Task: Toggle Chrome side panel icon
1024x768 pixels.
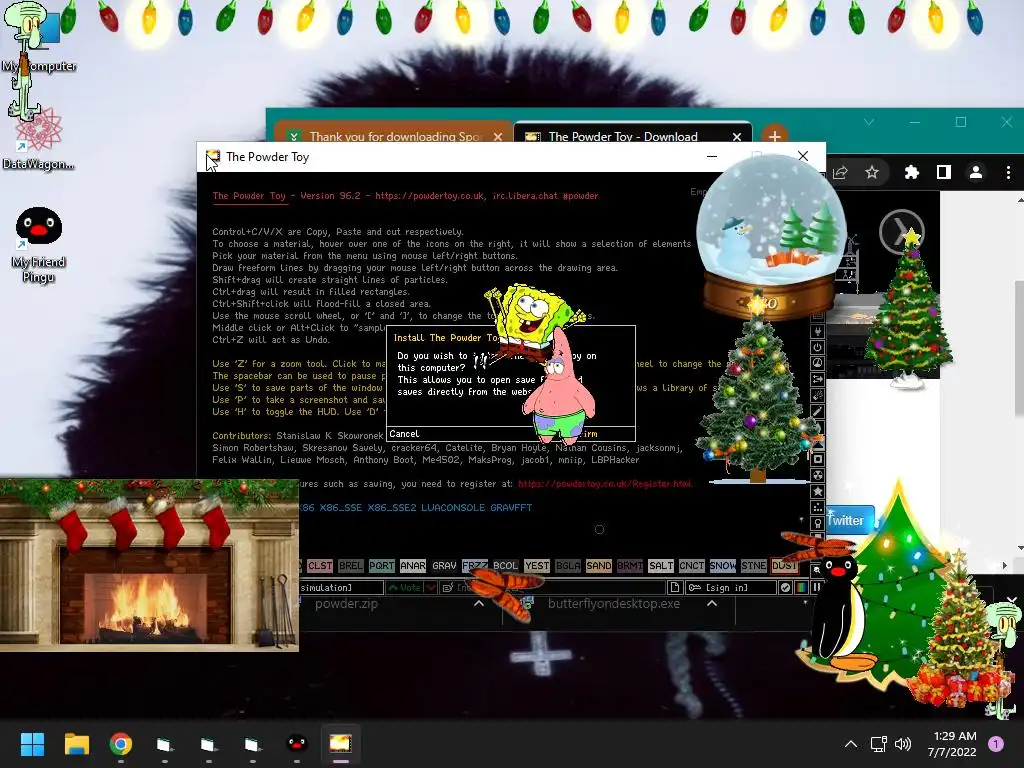Action: coord(944,172)
